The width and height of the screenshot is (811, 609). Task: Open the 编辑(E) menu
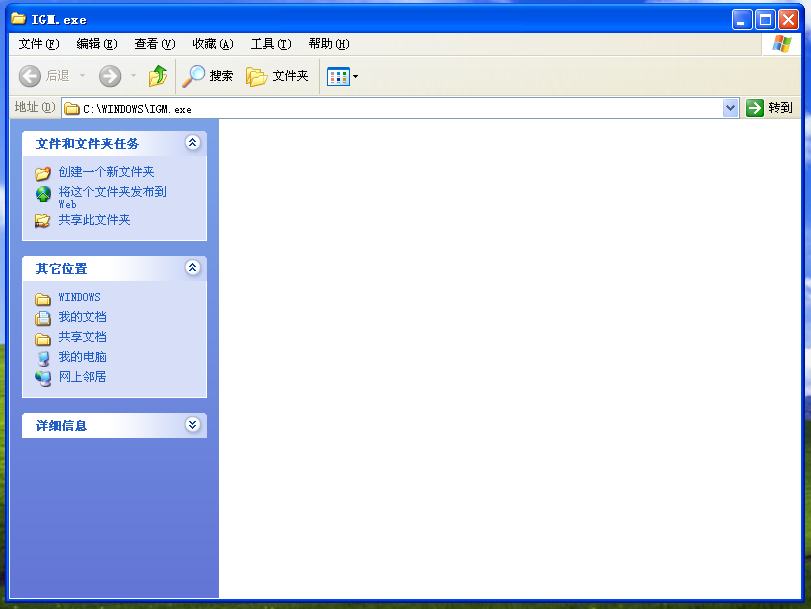[97, 44]
